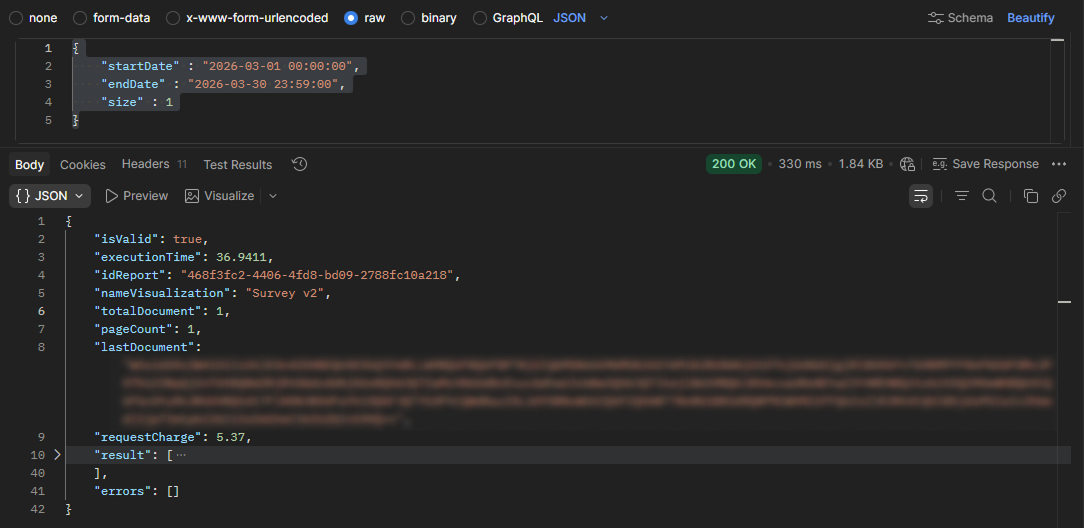Click the "Survey v2" nameVisualization value
The width and height of the screenshot is (1084, 528).
[286, 293]
